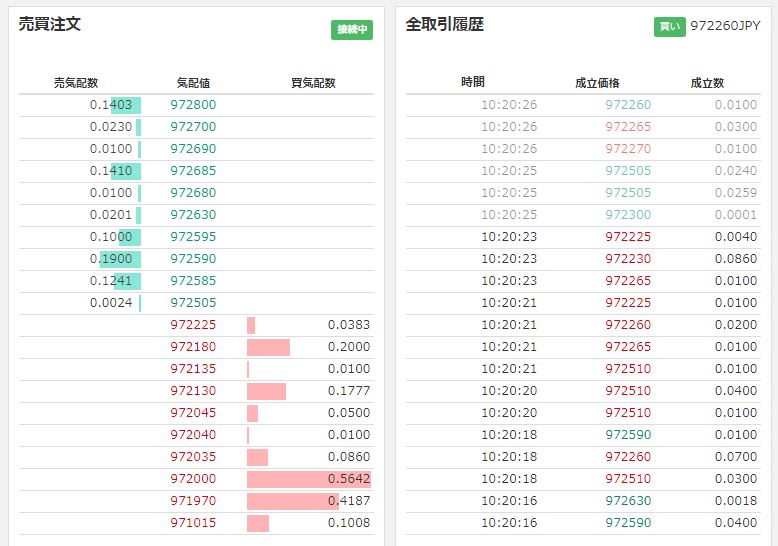The width and height of the screenshot is (778, 546).
Task: Click bid quantity 0.0500
Action: click(x=349, y=413)
